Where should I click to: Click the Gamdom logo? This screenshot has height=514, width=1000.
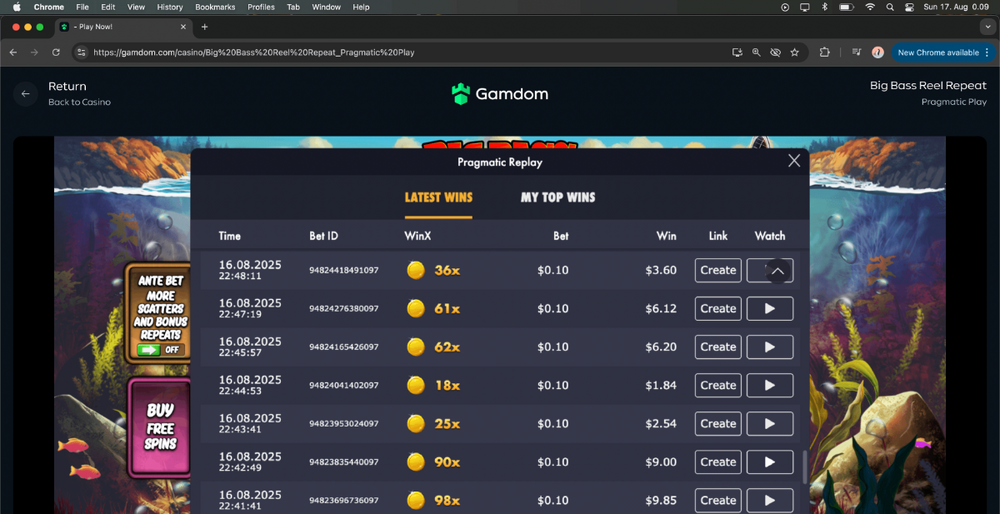499,94
